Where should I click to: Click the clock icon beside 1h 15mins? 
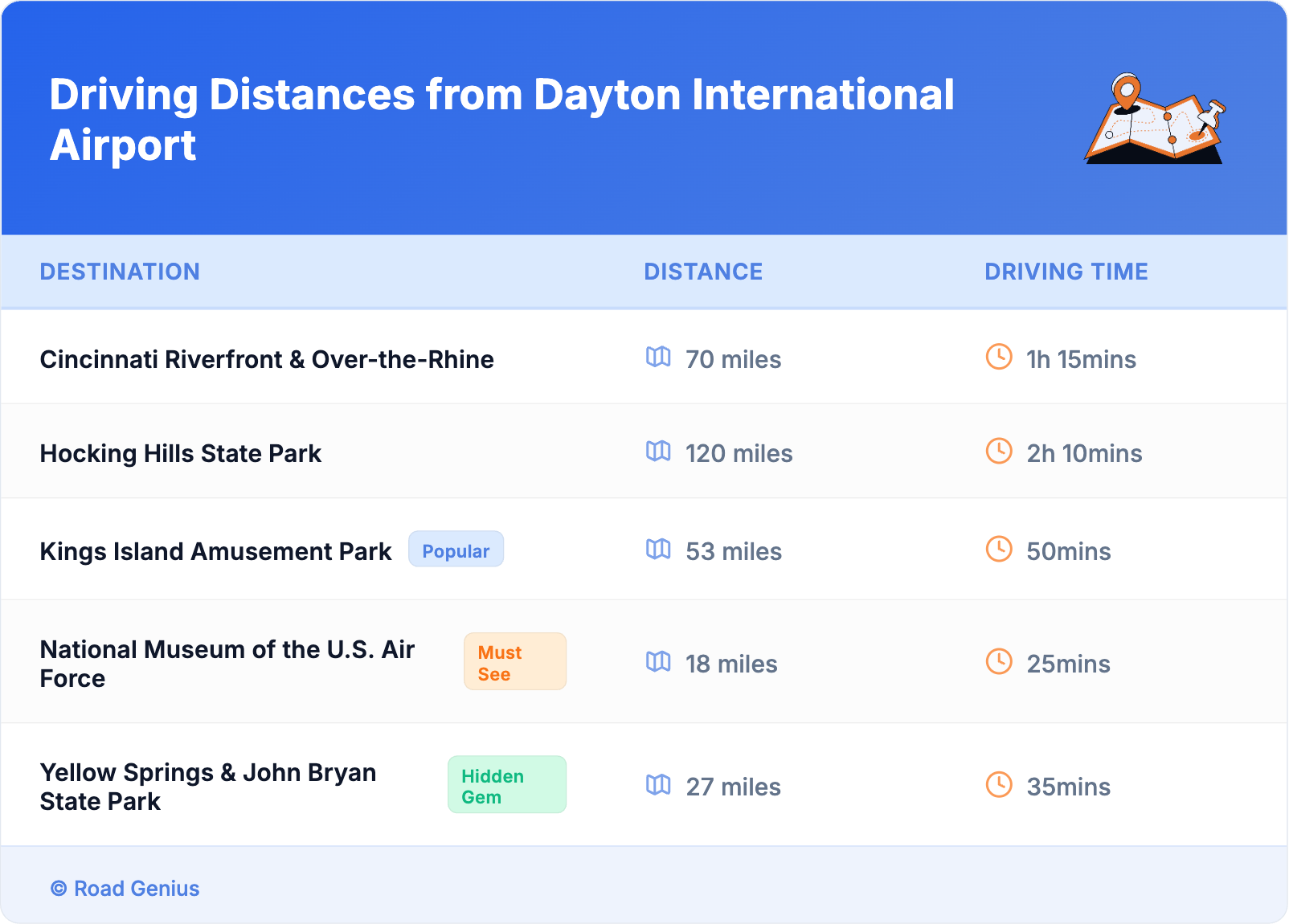[999, 357]
